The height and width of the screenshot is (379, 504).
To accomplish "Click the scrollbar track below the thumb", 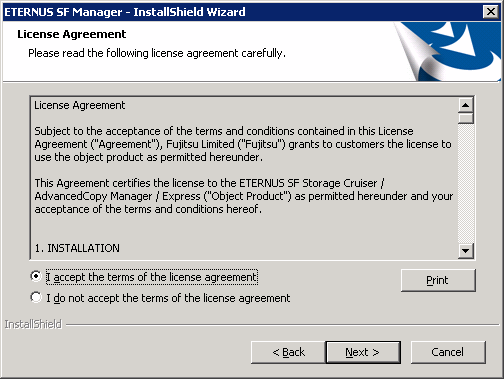I will coord(465,183).
